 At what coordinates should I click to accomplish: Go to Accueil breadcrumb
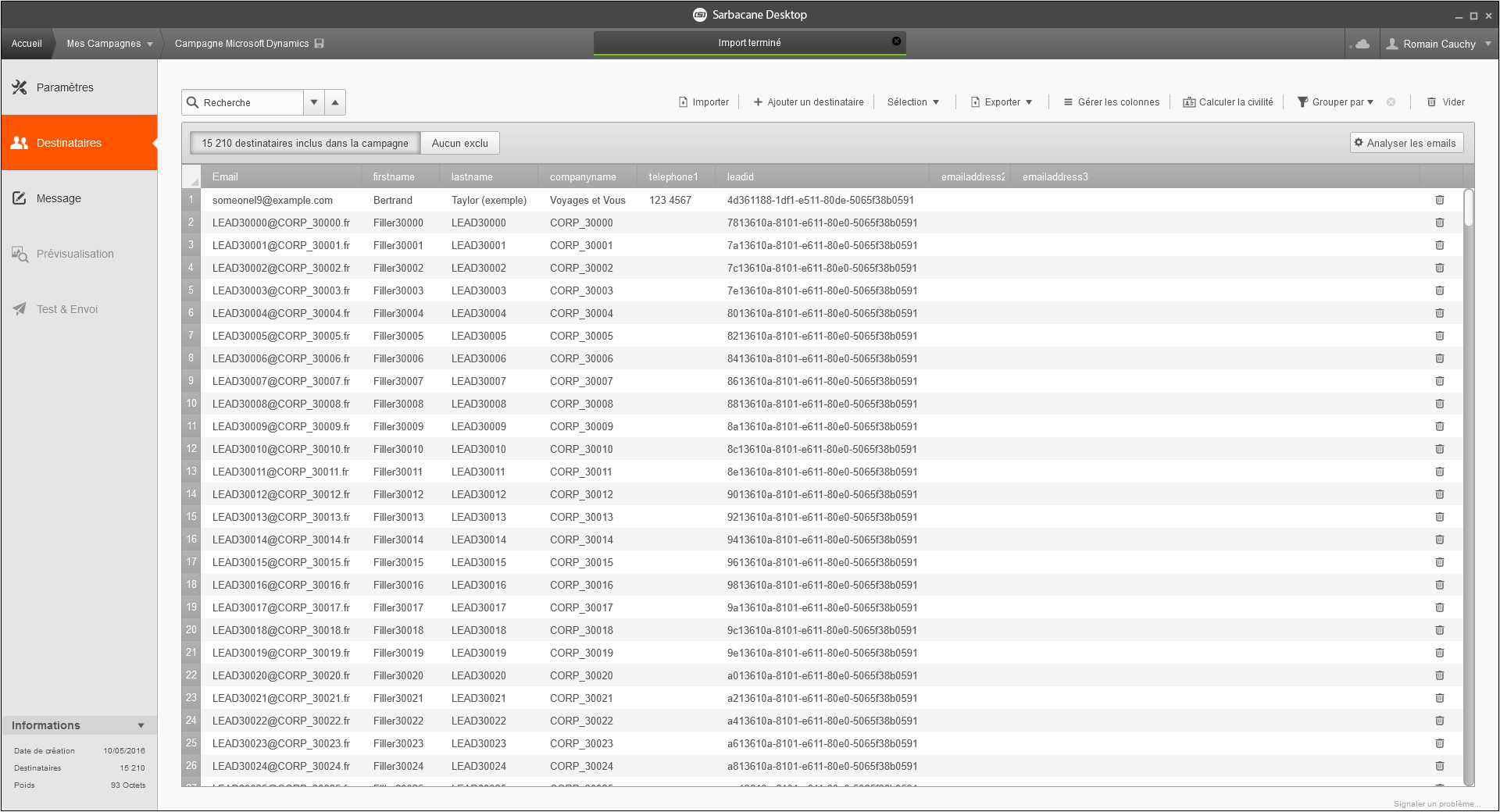[27, 44]
